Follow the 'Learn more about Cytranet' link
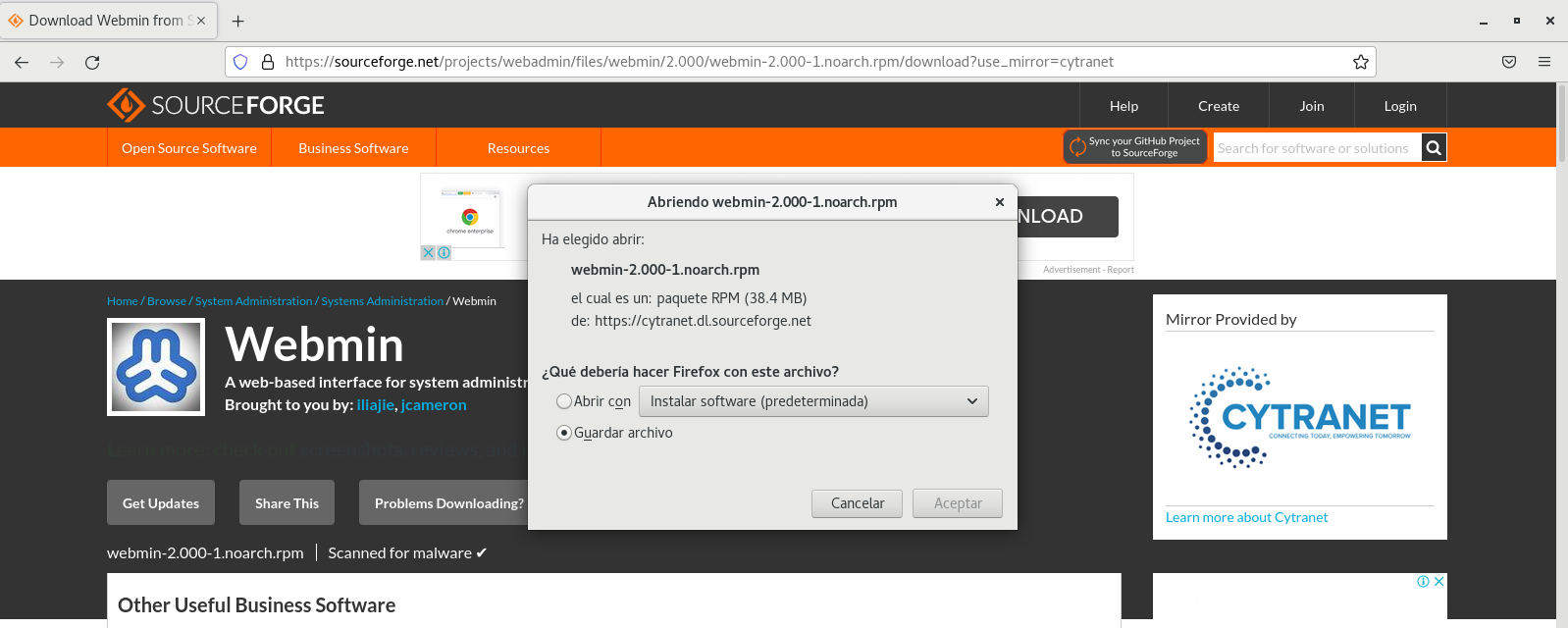Viewport: 1568px width, 628px height. pyautogui.click(x=1246, y=517)
